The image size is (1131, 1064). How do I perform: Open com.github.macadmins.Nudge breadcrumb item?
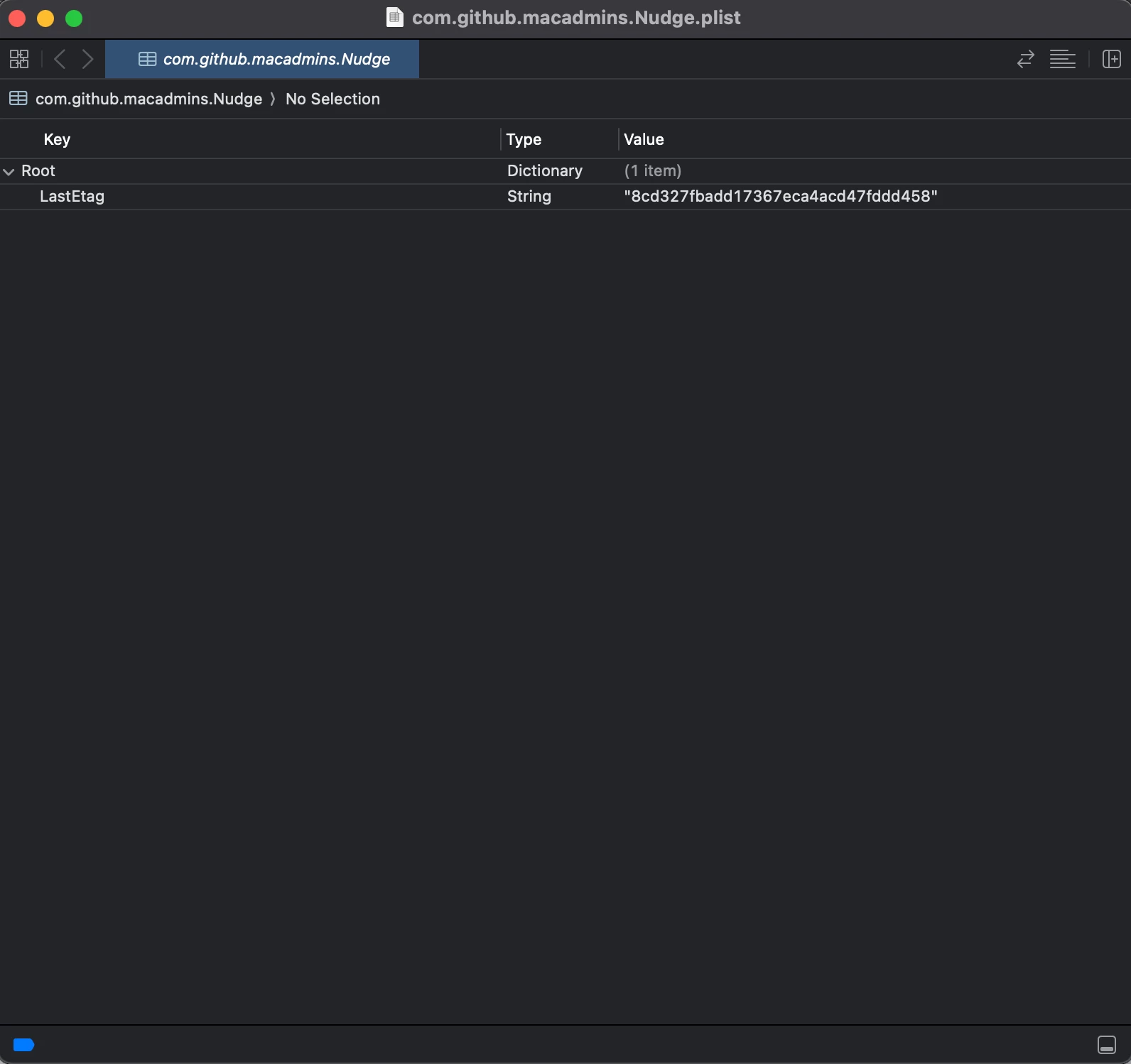(149, 99)
